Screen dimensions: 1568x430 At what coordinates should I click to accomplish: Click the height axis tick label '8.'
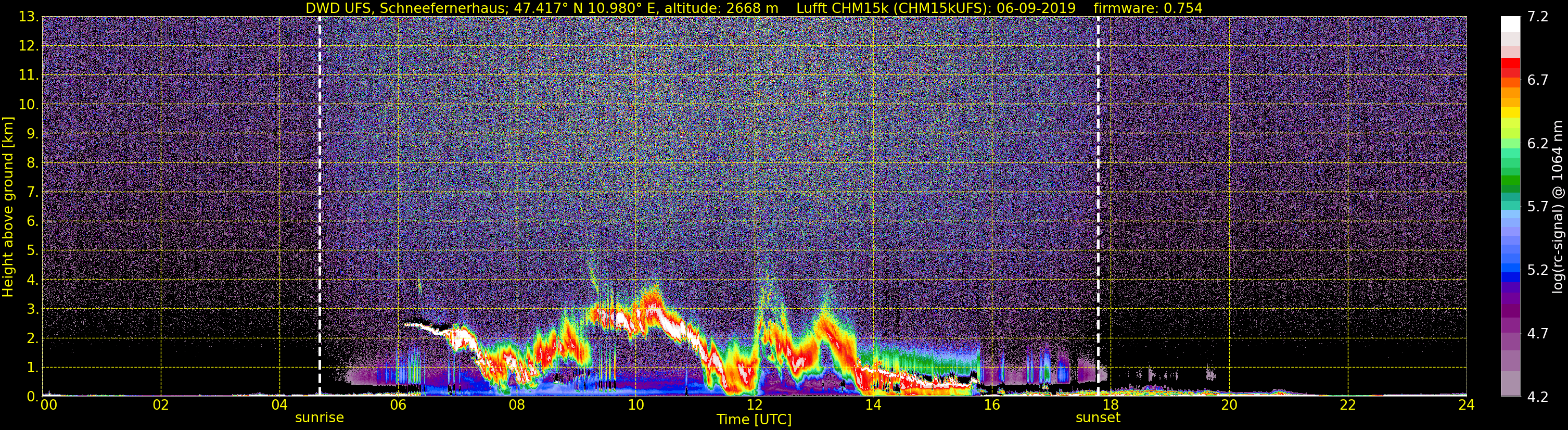coord(32,162)
